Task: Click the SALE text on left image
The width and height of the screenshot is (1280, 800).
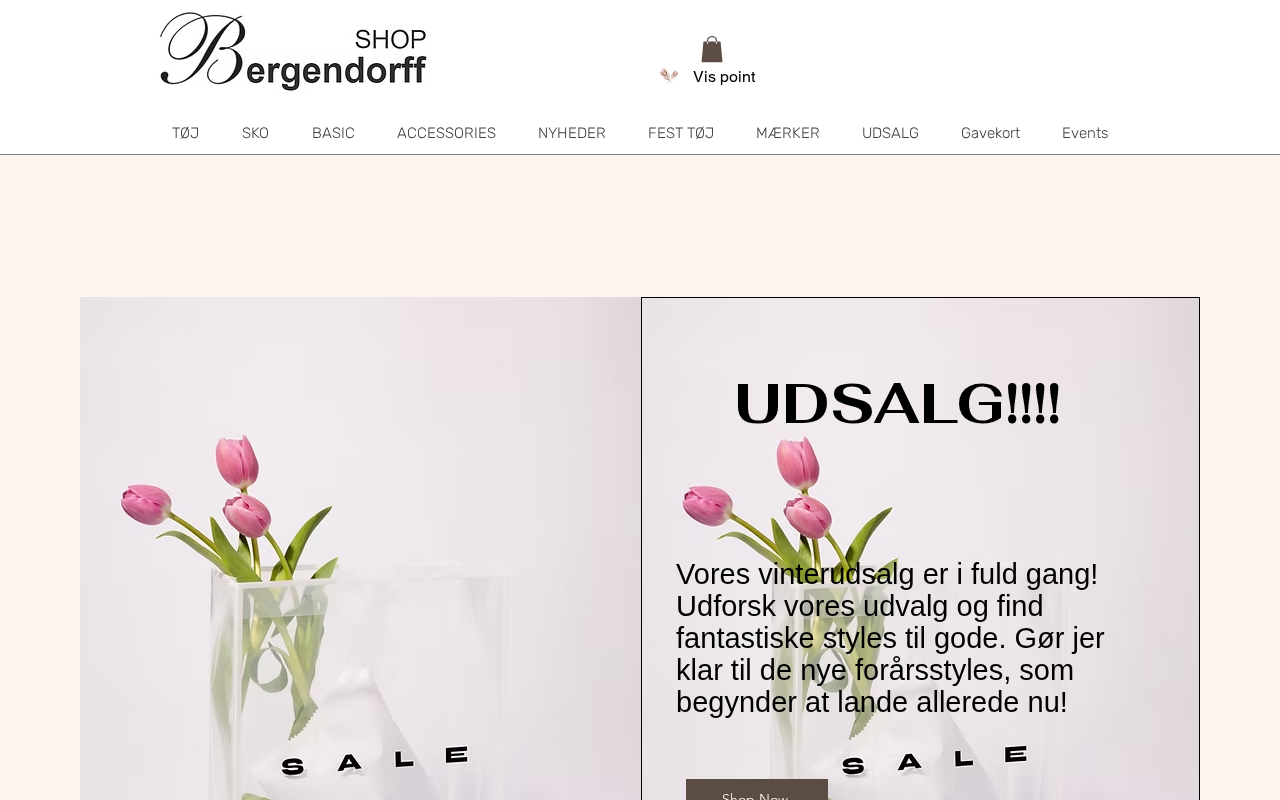Action: pyautogui.click(x=375, y=760)
